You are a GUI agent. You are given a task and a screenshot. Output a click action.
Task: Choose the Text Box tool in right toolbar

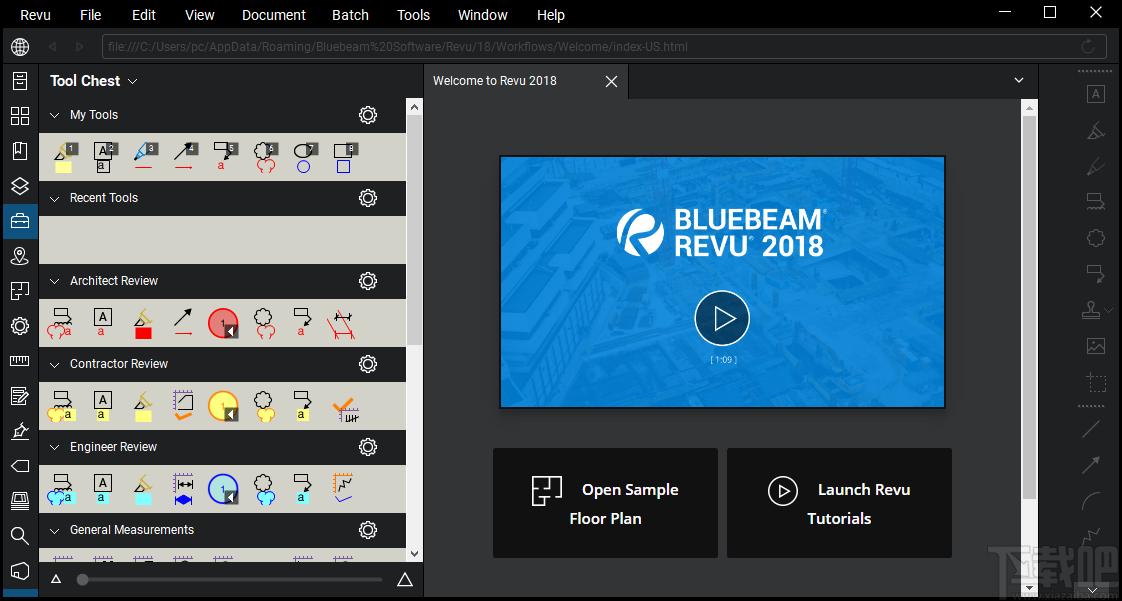(1096, 94)
